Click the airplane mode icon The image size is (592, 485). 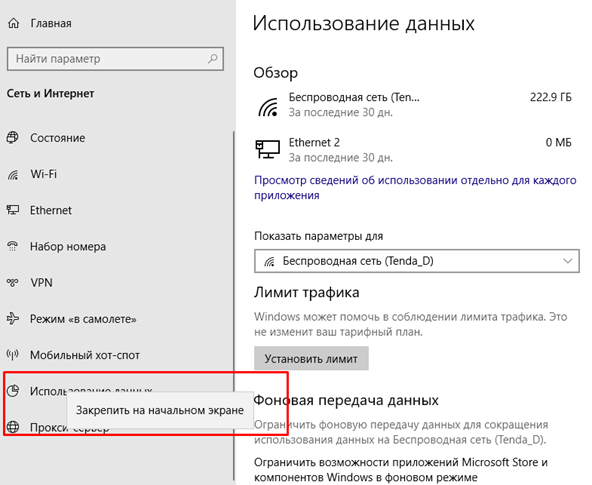coord(12,319)
